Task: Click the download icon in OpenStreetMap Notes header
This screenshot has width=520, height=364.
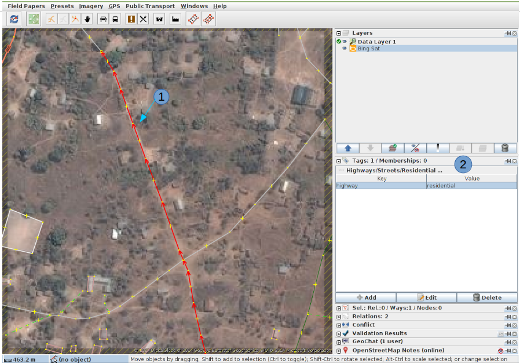Action: click(x=501, y=351)
